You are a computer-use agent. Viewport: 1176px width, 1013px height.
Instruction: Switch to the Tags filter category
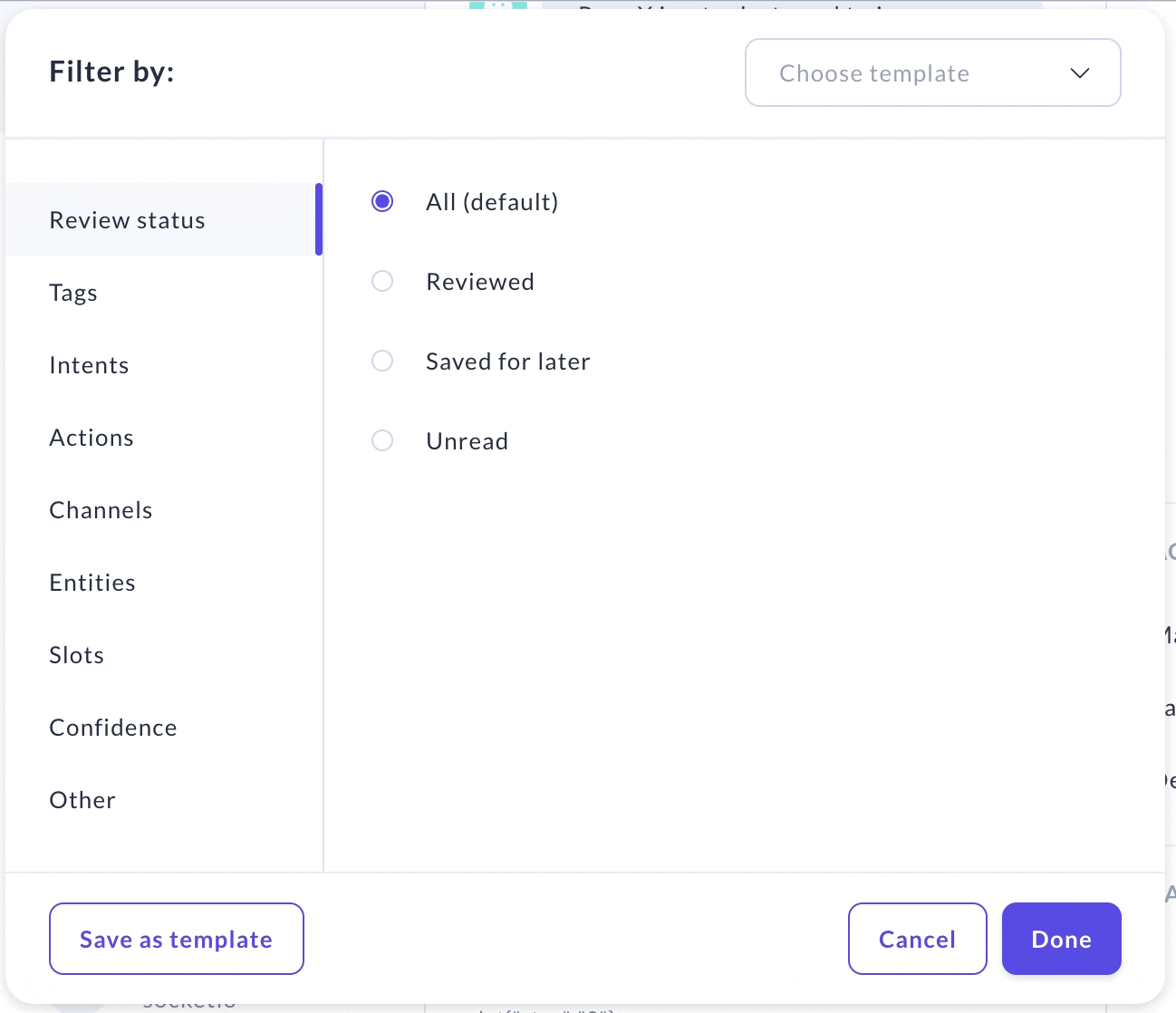(x=73, y=292)
